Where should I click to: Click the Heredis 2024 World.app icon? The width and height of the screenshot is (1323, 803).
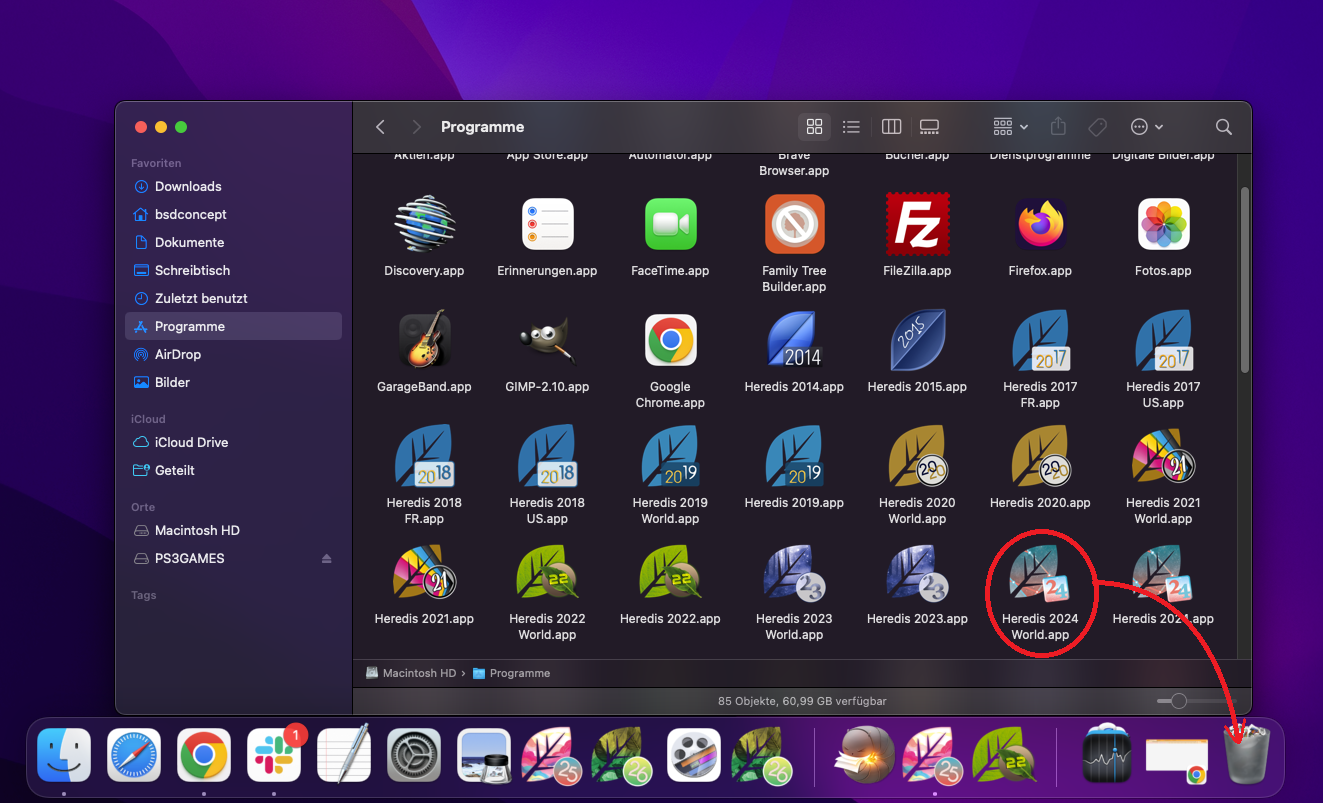(x=1040, y=574)
